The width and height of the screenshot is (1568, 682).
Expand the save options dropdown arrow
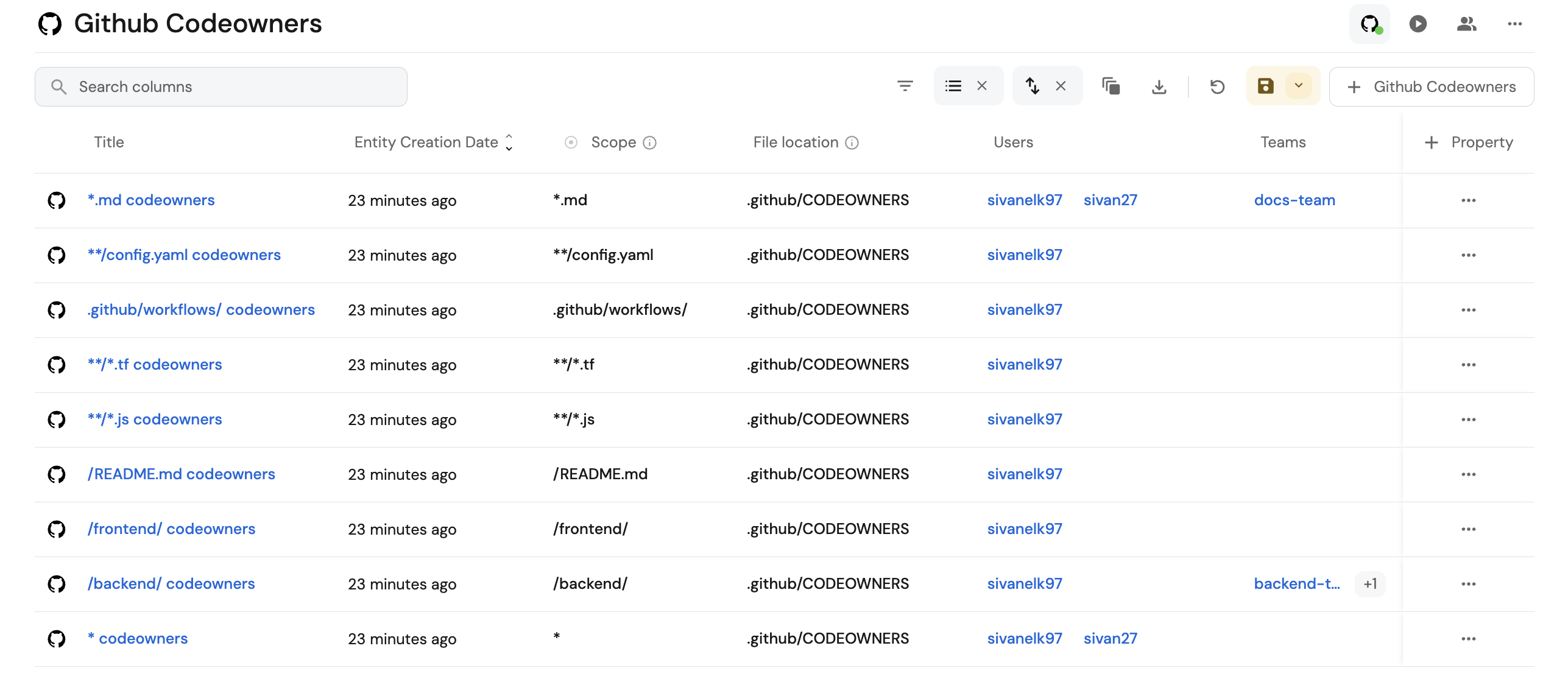click(x=1299, y=86)
